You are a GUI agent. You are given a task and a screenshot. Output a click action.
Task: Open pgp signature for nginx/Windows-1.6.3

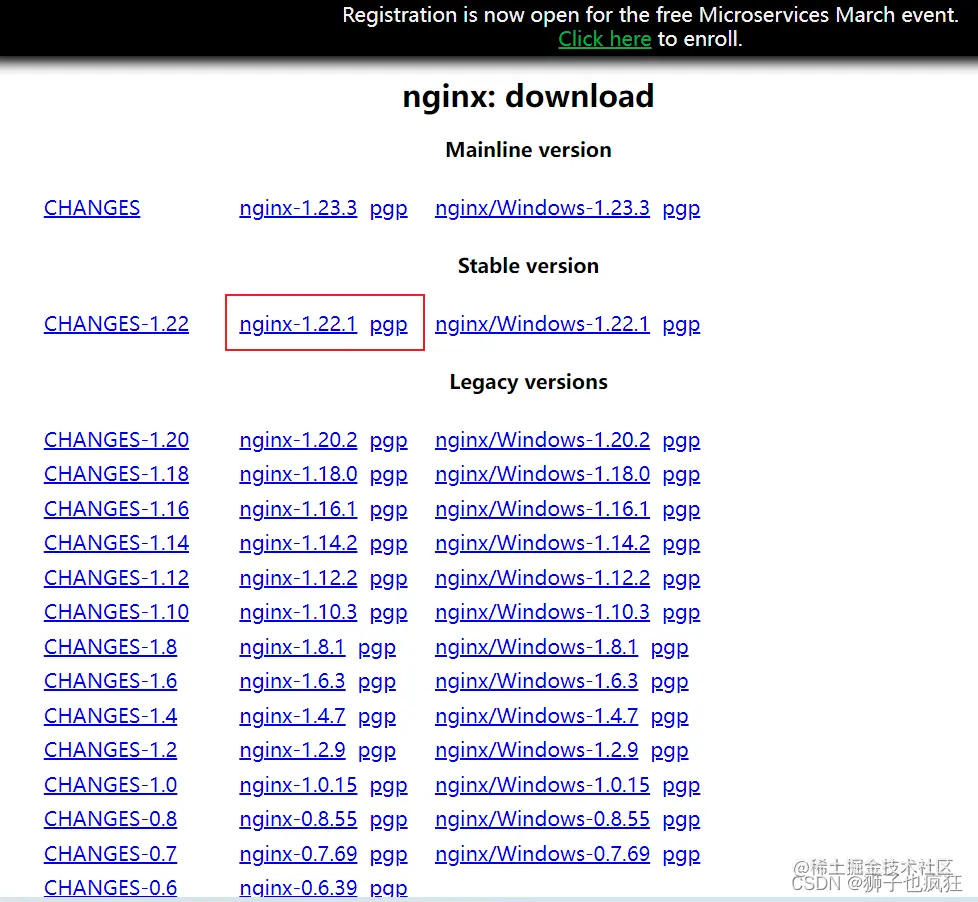pyautogui.click(x=669, y=682)
